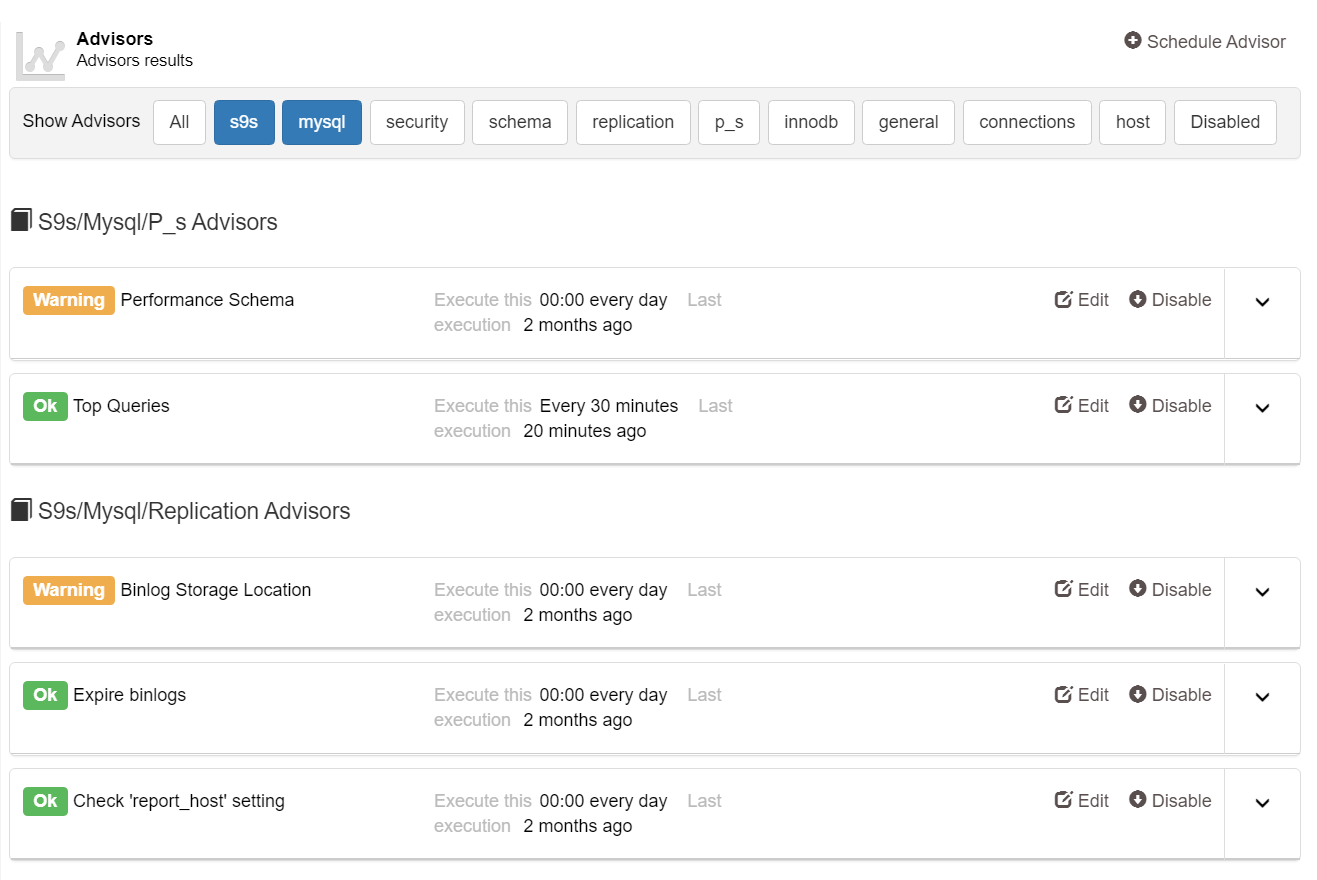The width and height of the screenshot is (1317, 880).
Task: Click the plus icon beside Schedule Advisor
Action: tap(1133, 41)
